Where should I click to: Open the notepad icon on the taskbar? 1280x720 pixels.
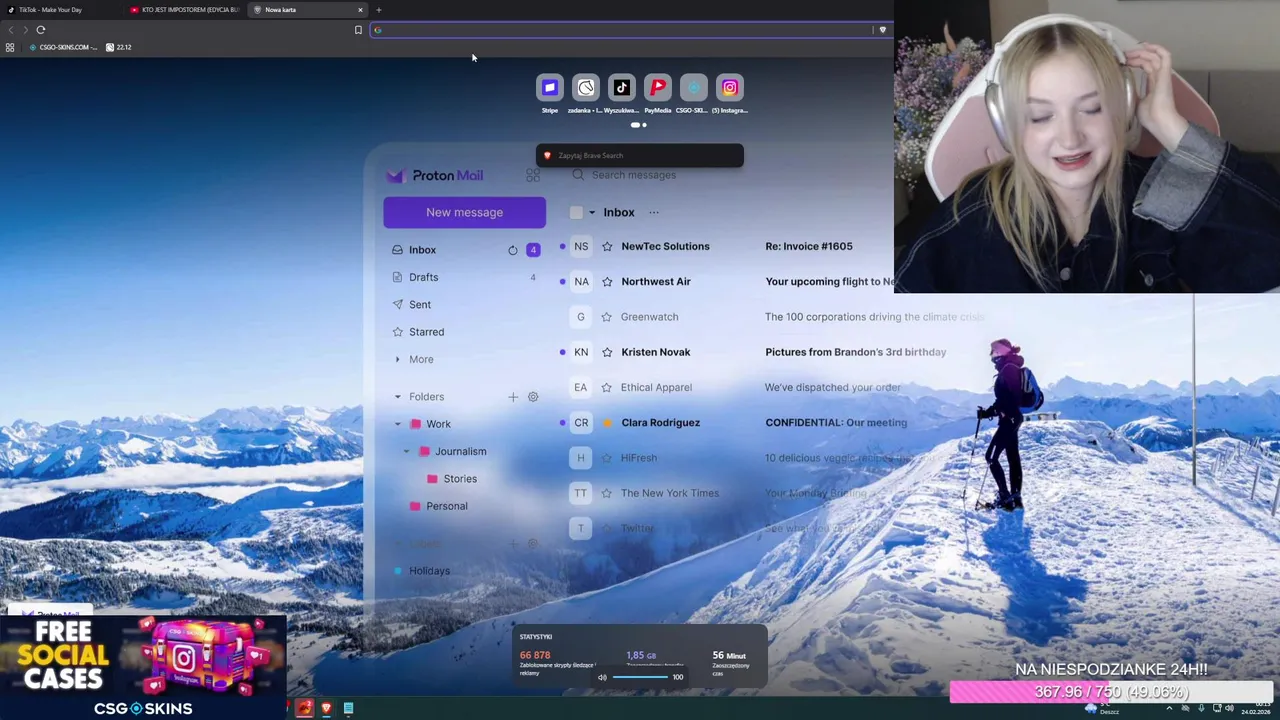(x=348, y=708)
